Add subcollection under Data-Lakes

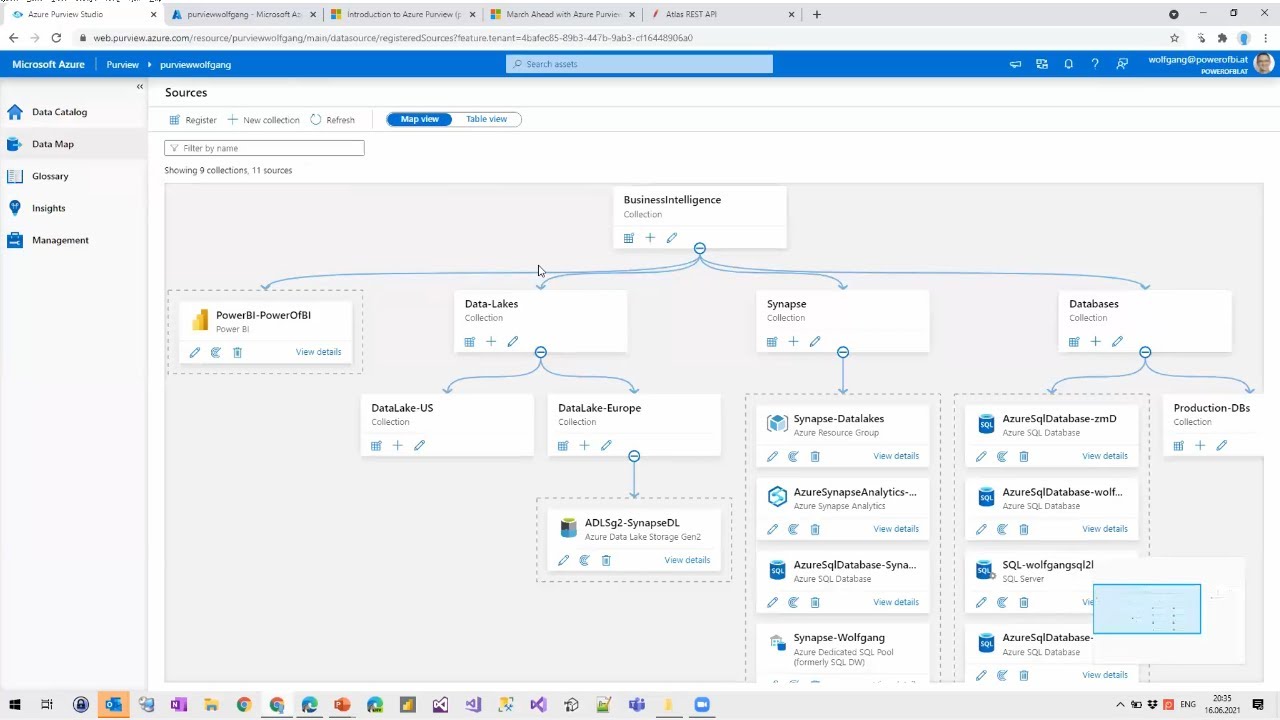coord(491,342)
